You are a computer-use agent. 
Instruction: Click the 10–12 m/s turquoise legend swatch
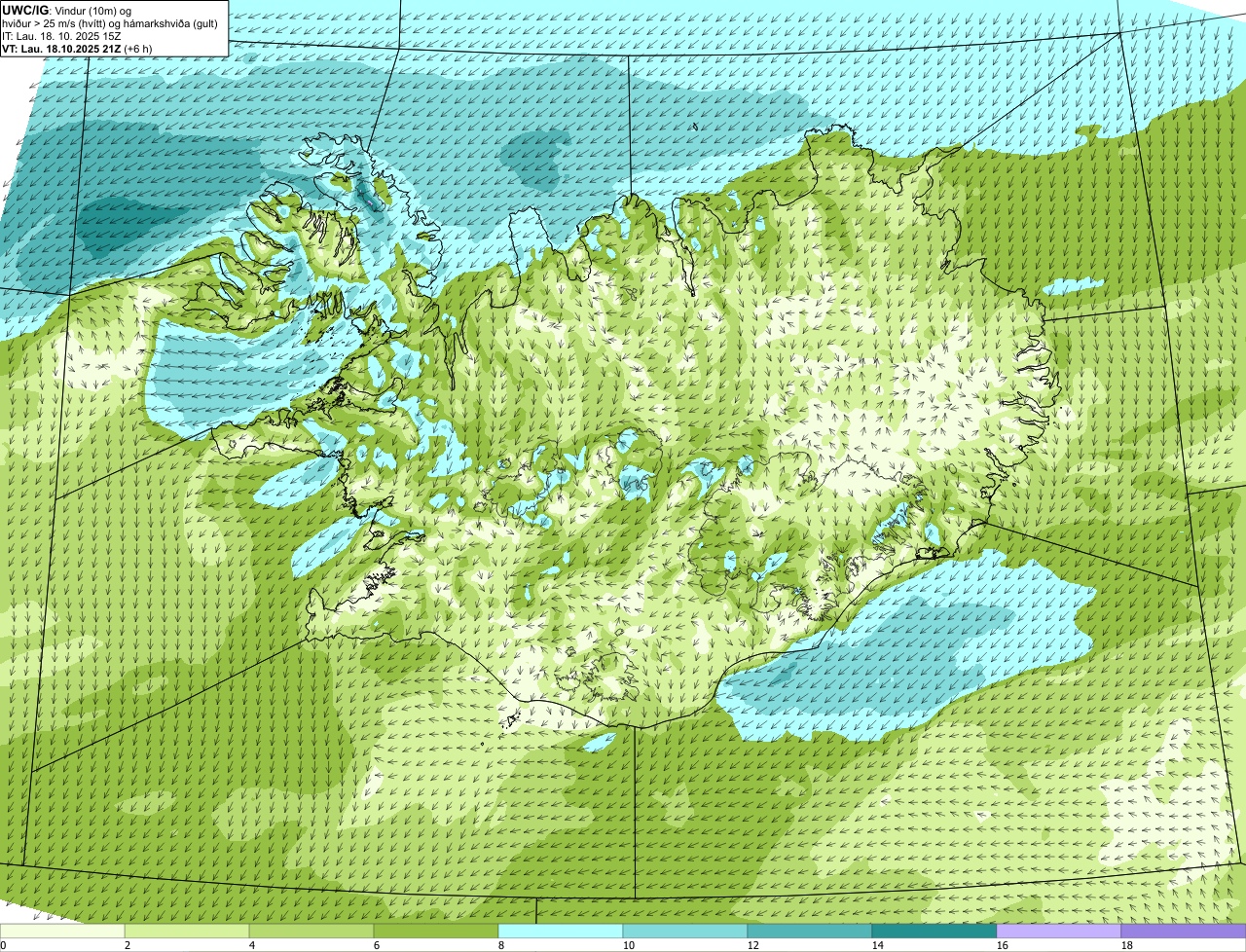pos(685,932)
